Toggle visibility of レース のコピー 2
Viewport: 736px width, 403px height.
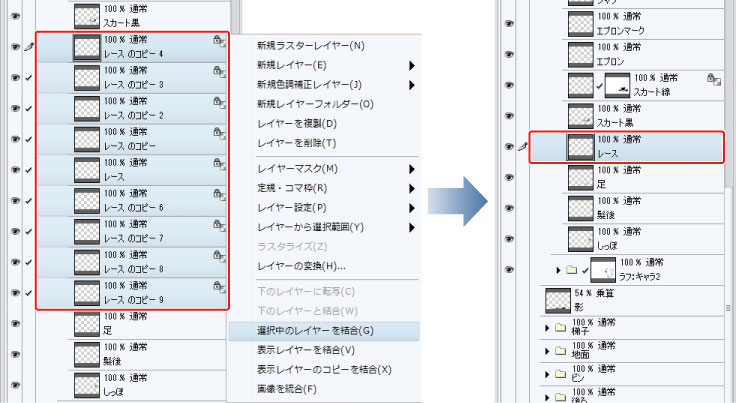click(x=15, y=108)
